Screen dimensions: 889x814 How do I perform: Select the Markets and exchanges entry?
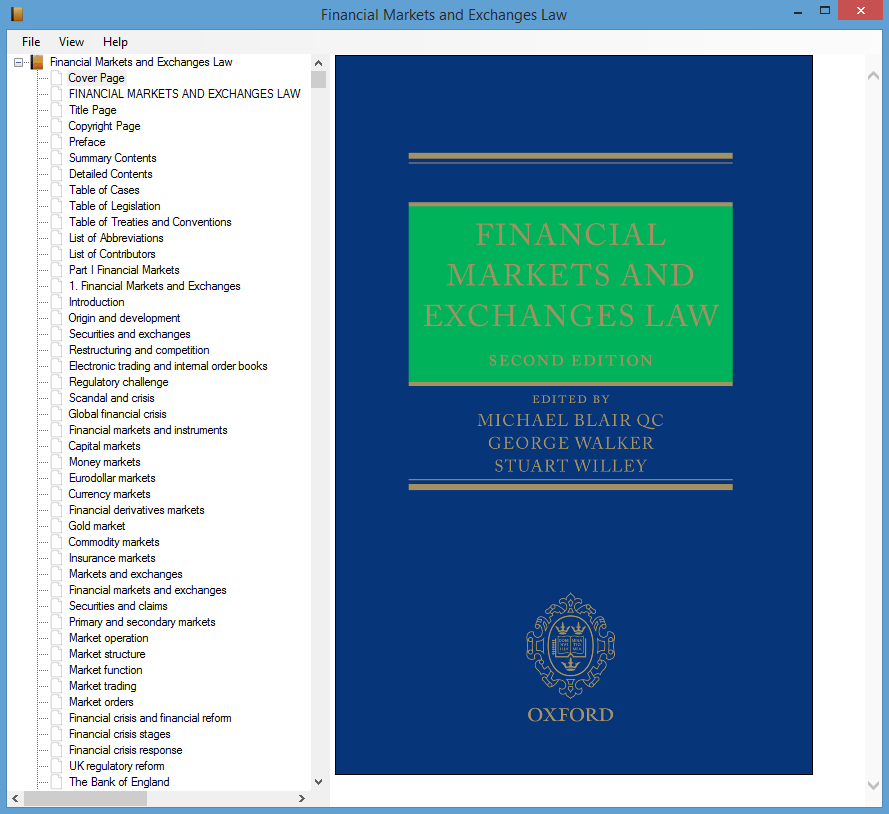(x=125, y=574)
